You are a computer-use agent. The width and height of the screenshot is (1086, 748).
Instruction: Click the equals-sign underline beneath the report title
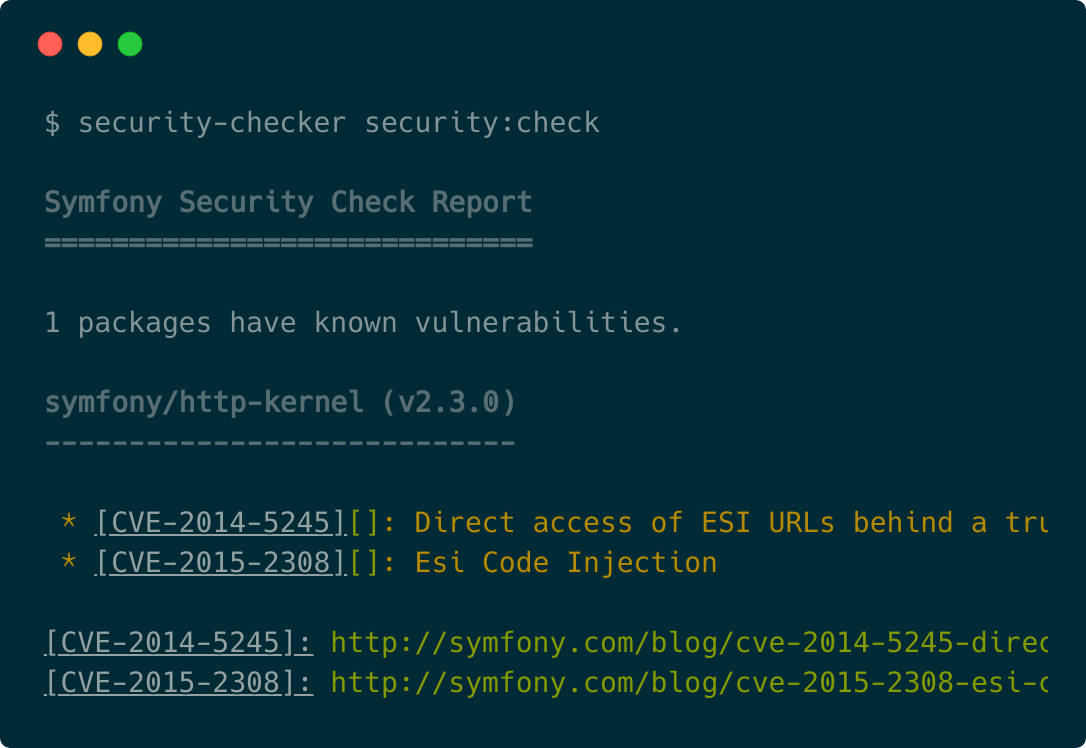288,243
